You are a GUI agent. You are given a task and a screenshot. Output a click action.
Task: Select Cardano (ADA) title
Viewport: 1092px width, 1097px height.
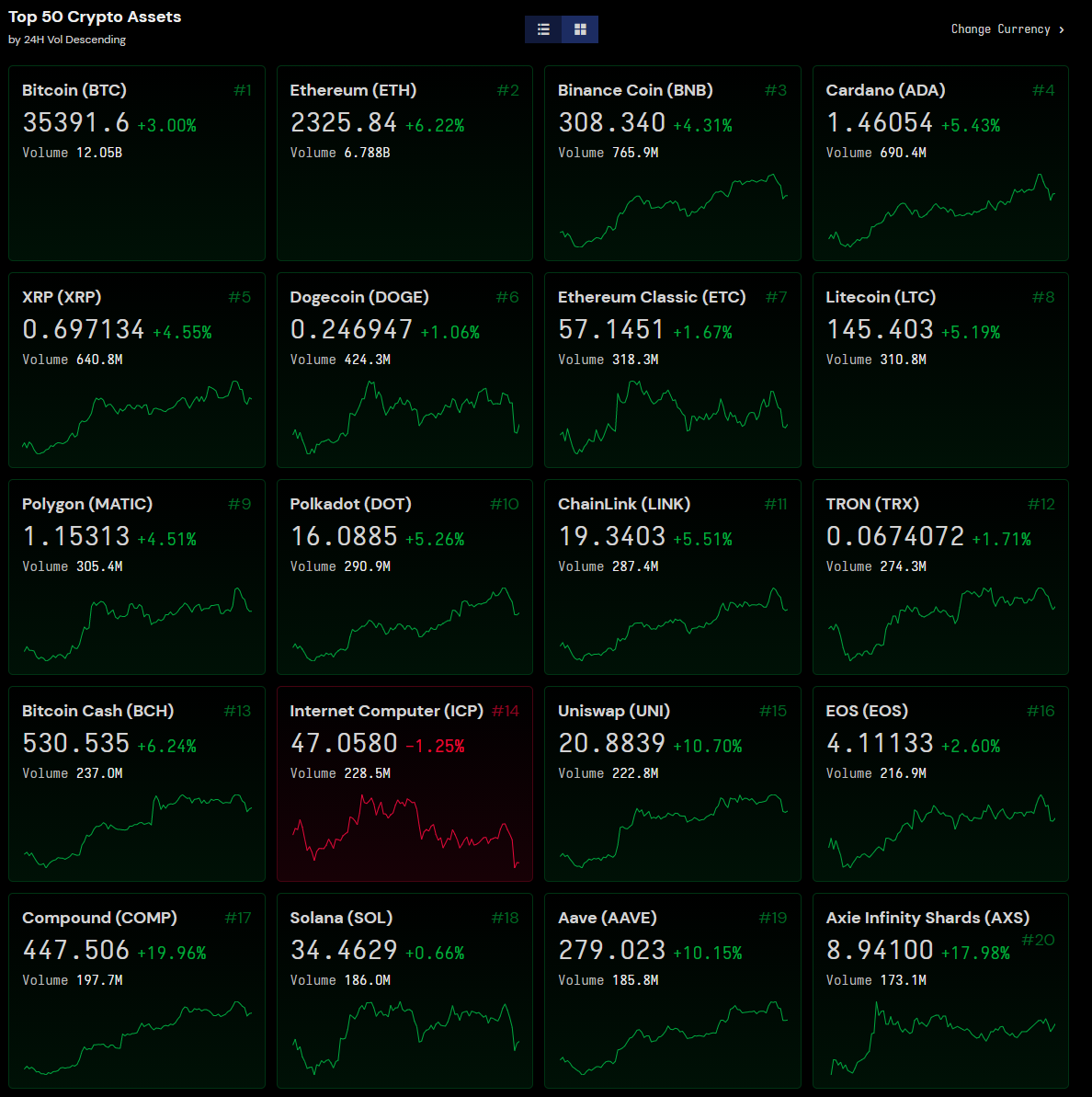click(x=885, y=90)
